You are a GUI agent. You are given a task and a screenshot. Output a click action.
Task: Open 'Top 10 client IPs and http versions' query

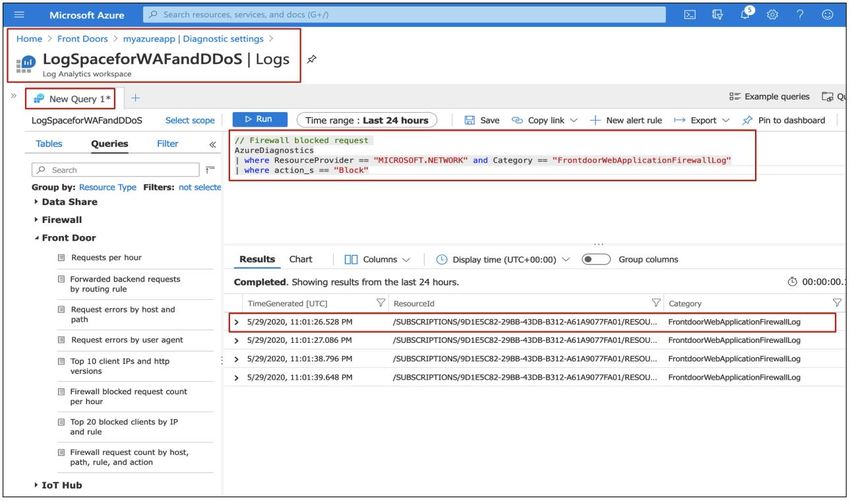tap(119, 366)
